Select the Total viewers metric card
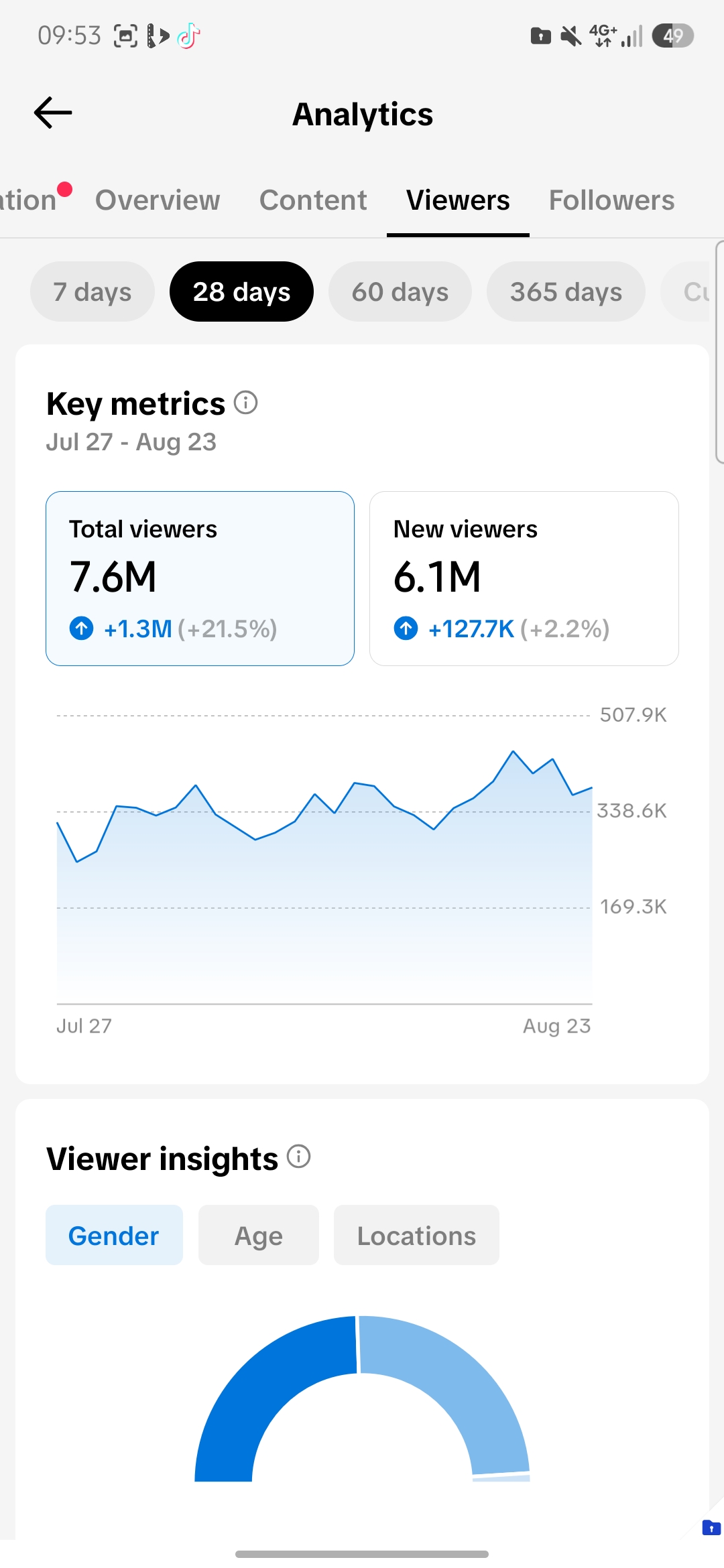 coord(200,578)
